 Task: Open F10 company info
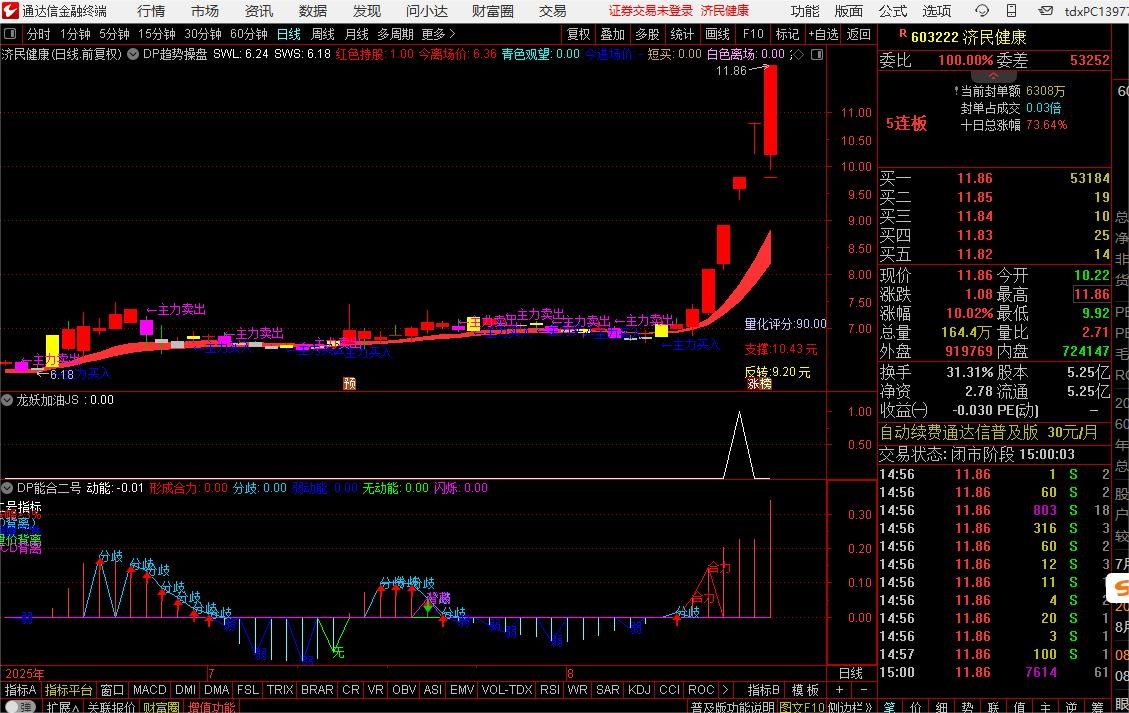(x=753, y=34)
